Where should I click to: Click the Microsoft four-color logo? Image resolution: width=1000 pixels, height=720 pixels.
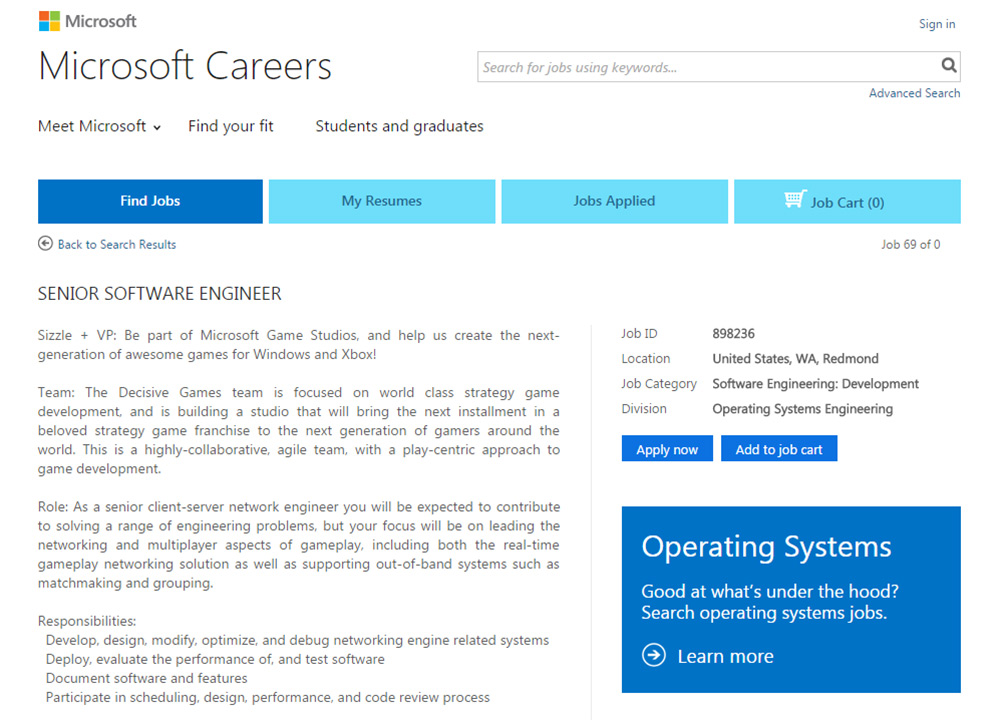pos(49,21)
